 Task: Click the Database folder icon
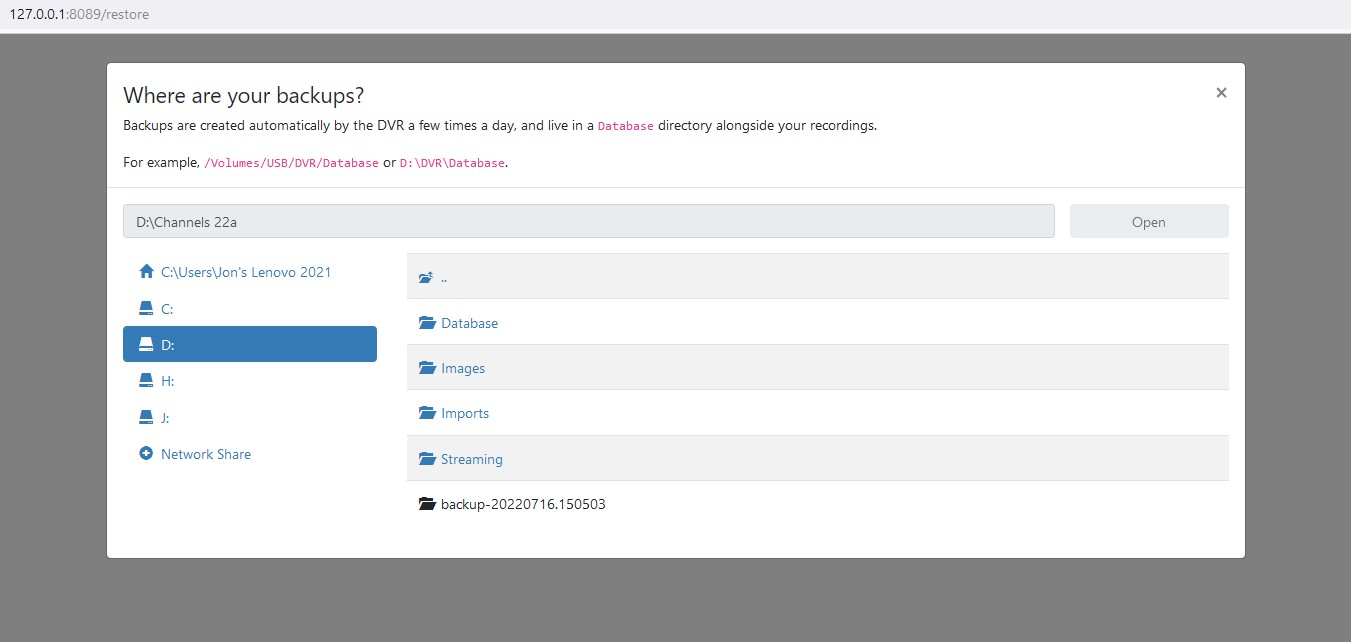pyautogui.click(x=427, y=323)
